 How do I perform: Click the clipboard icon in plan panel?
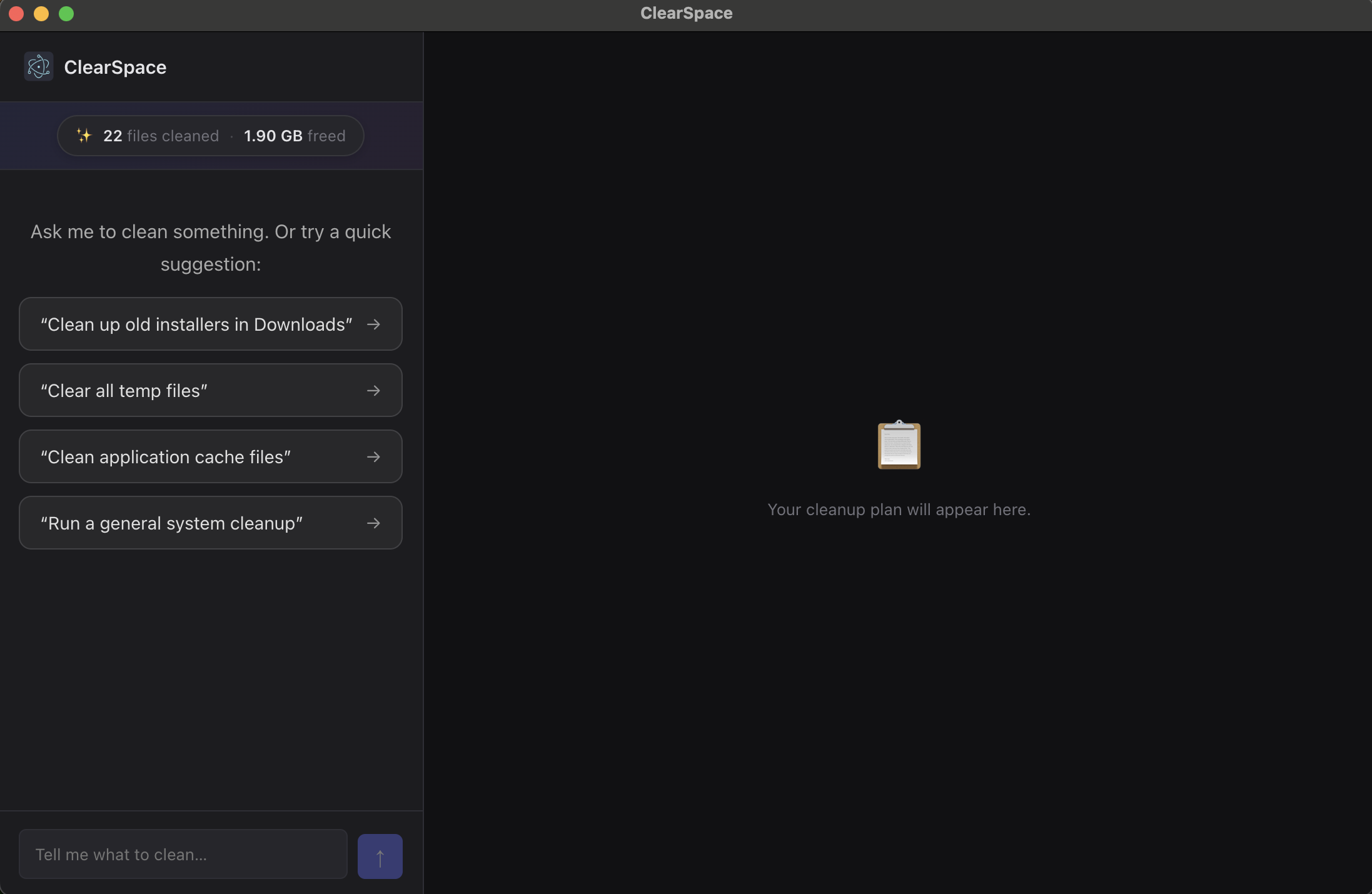[x=899, y=444]
